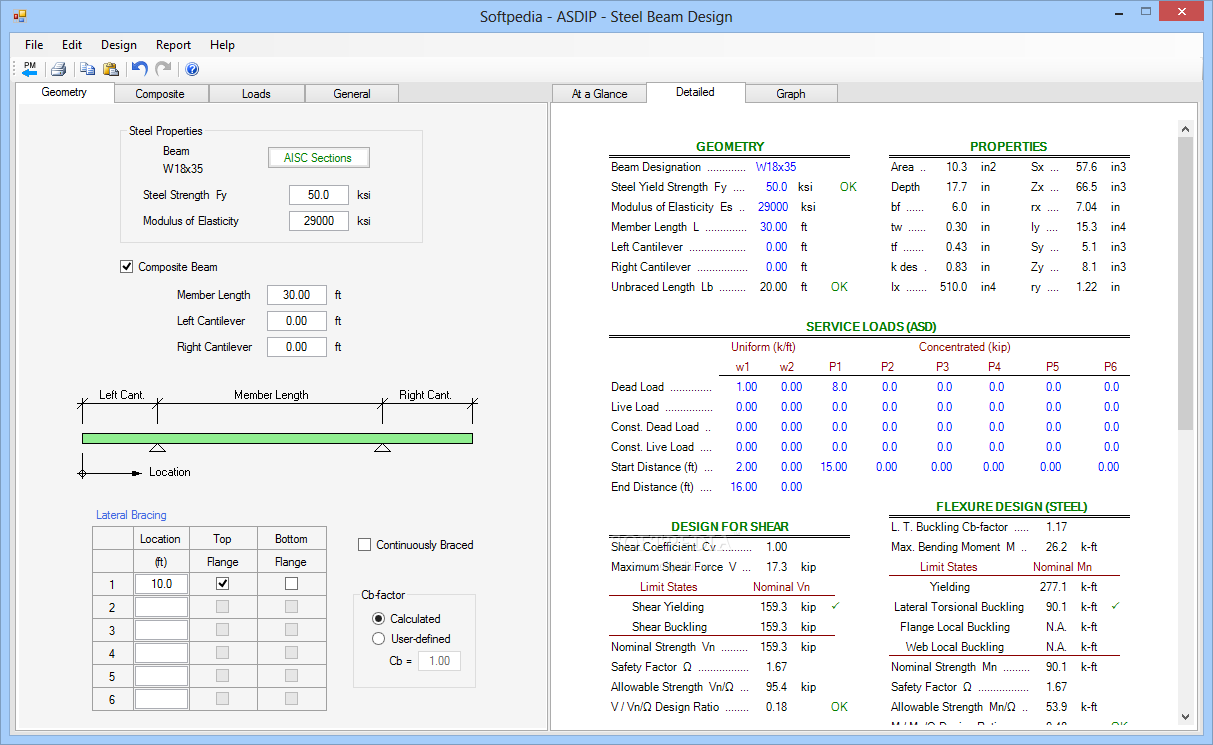Click the Dead Load P1 value 8.0

[839, 387]
